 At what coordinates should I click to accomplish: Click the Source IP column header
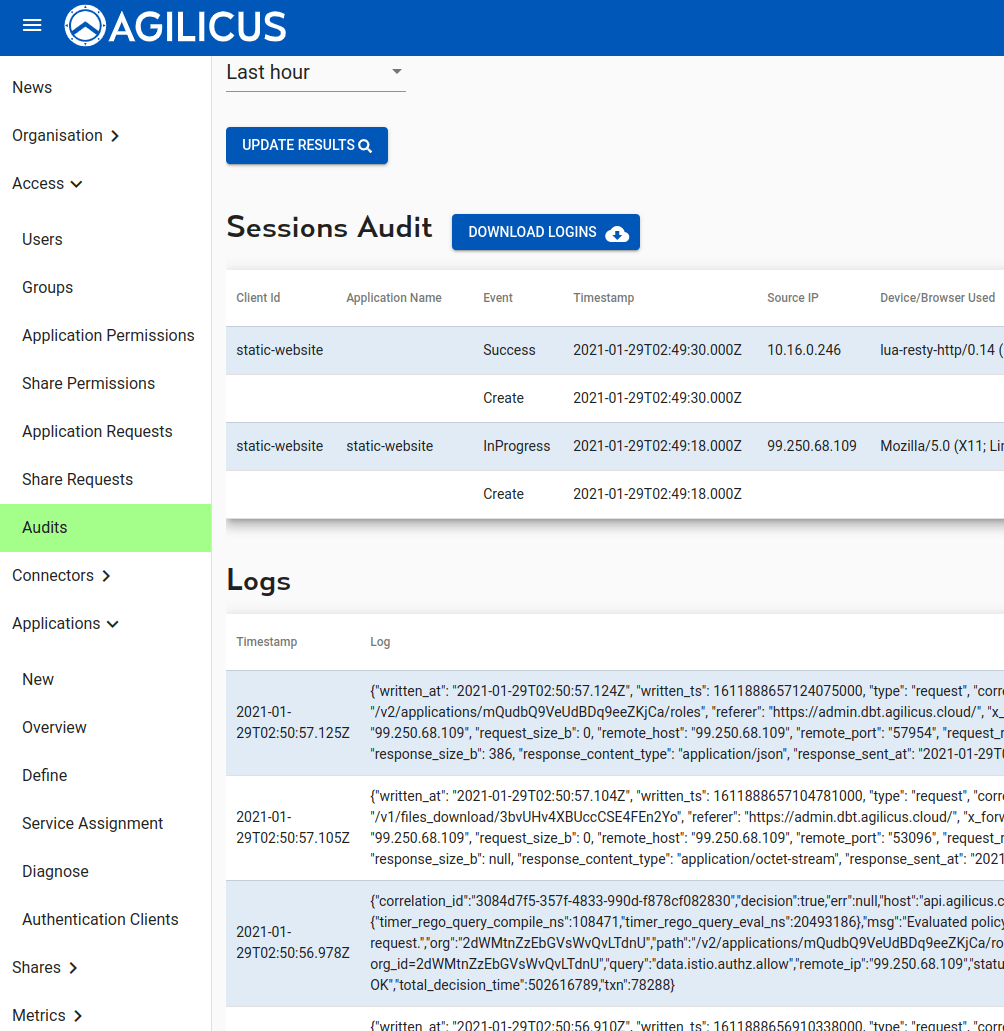[x=792, y=298]
